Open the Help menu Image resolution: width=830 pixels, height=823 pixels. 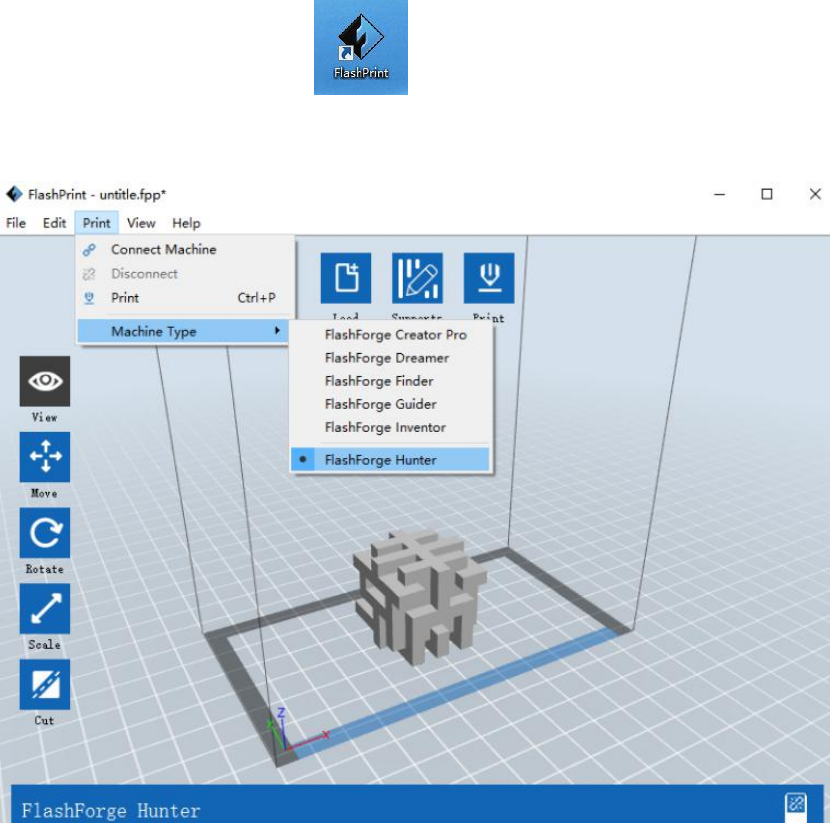point(186,223)
